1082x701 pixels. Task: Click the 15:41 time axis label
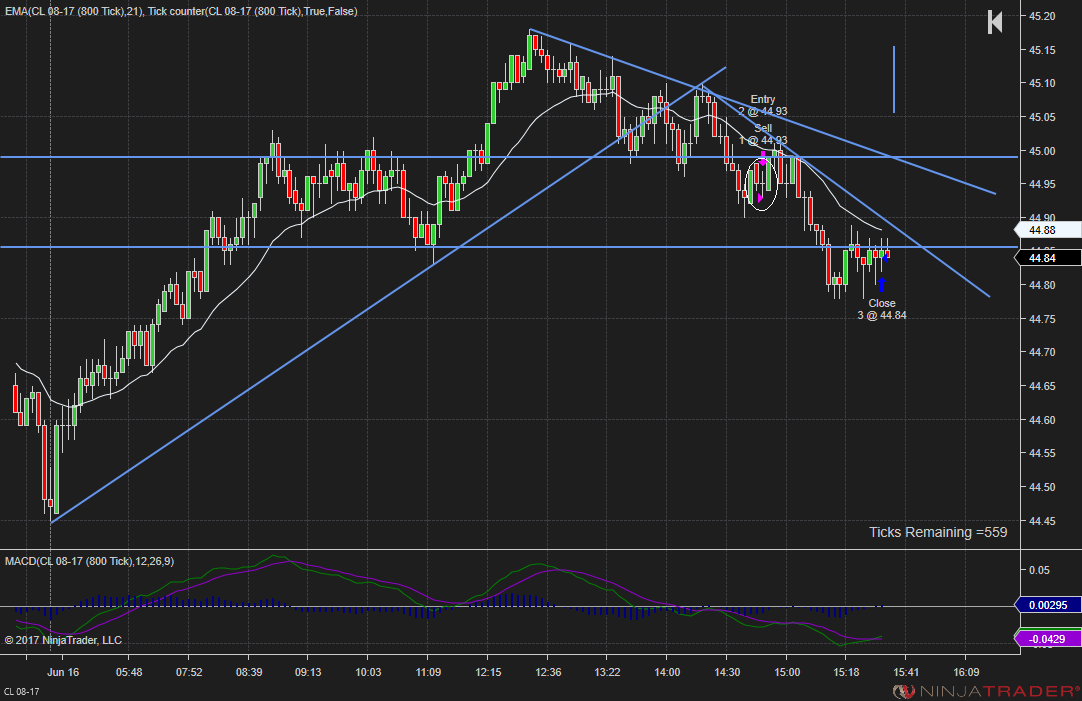pyautogui.click(x=906, y=672)
